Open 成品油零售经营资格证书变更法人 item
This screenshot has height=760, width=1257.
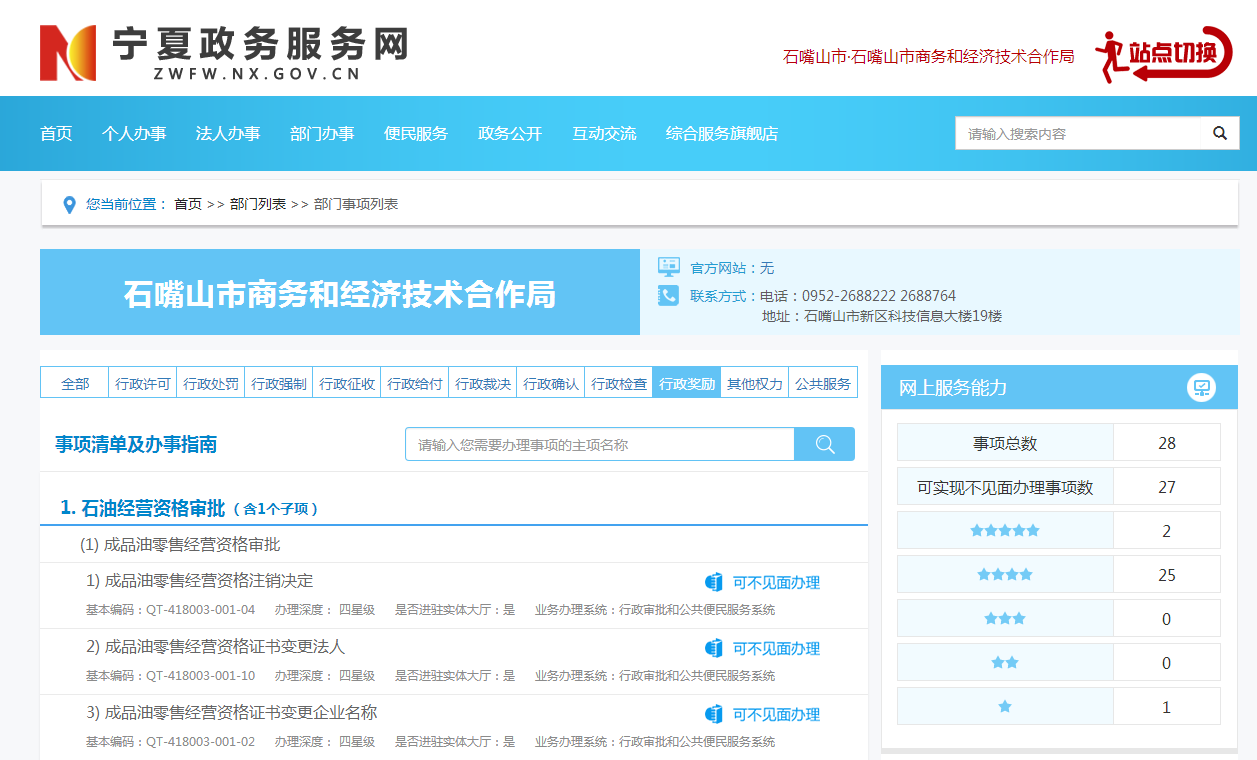tap(225, 647)
